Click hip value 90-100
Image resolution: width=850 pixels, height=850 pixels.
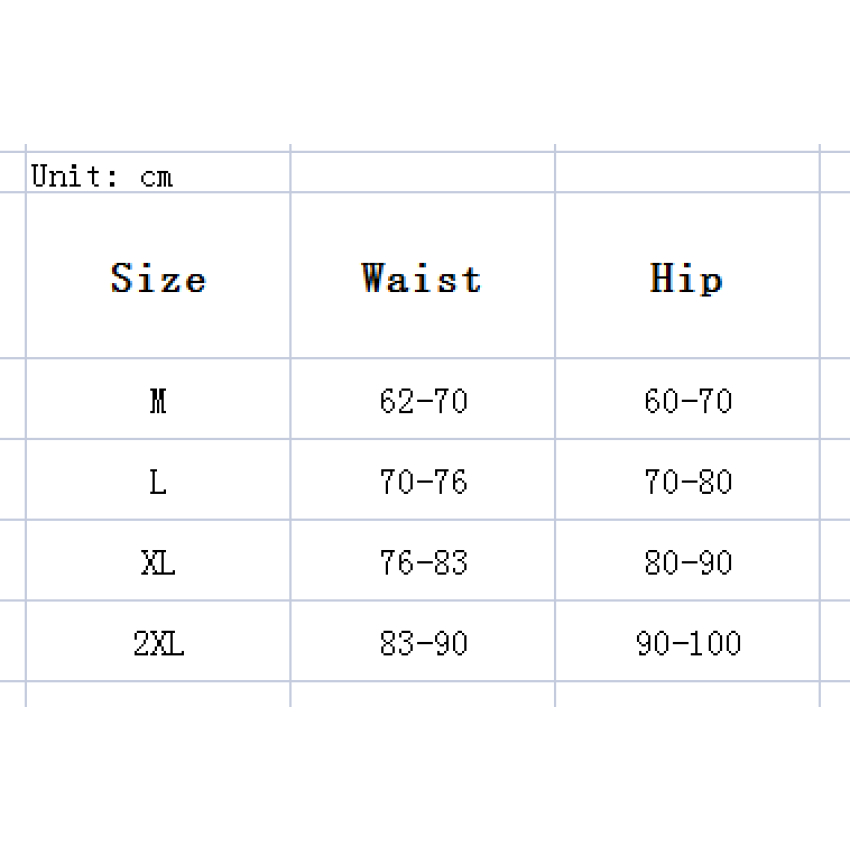point(687,641)
